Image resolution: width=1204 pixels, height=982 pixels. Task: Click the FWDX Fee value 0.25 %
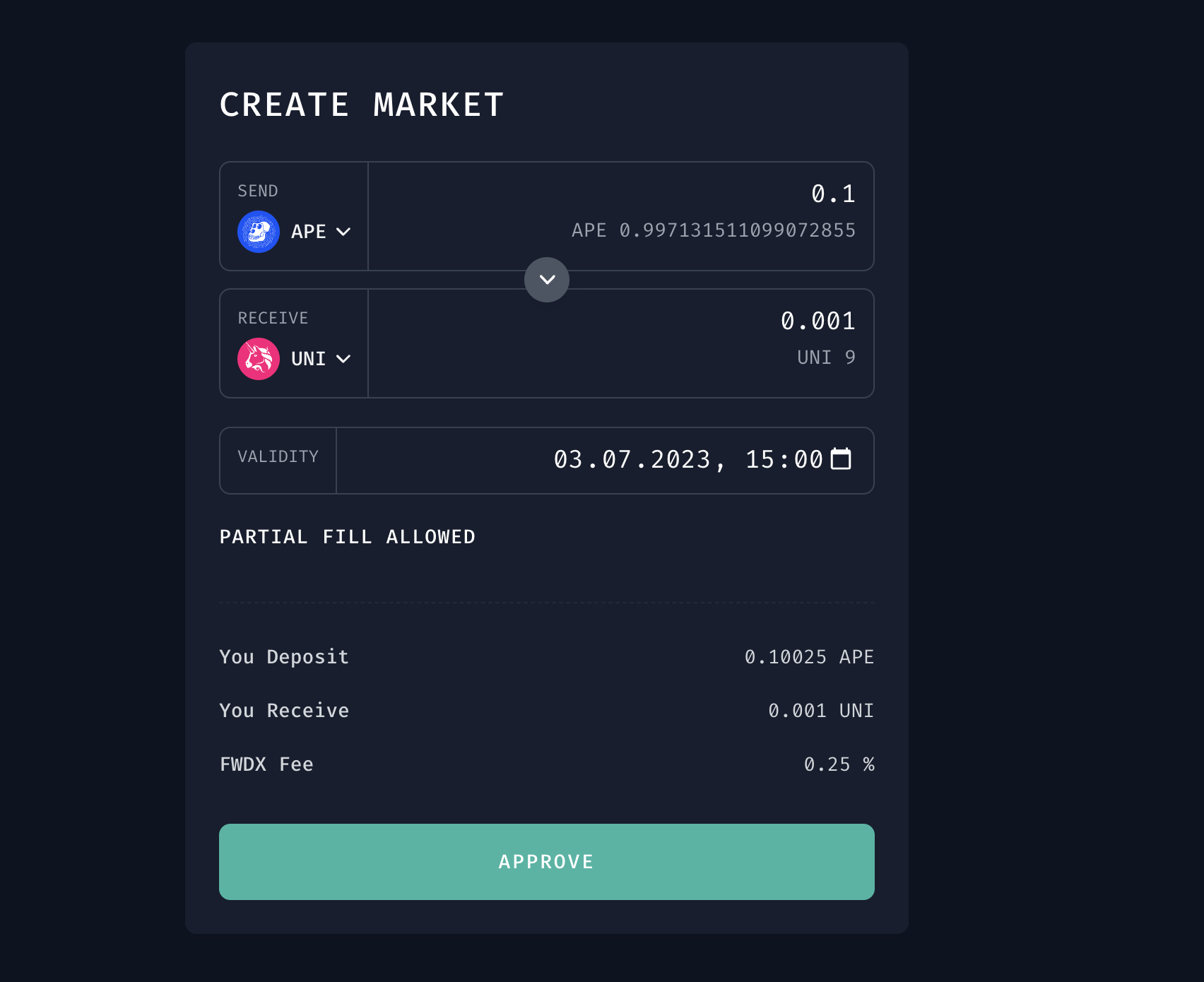(x=839, y=764)
